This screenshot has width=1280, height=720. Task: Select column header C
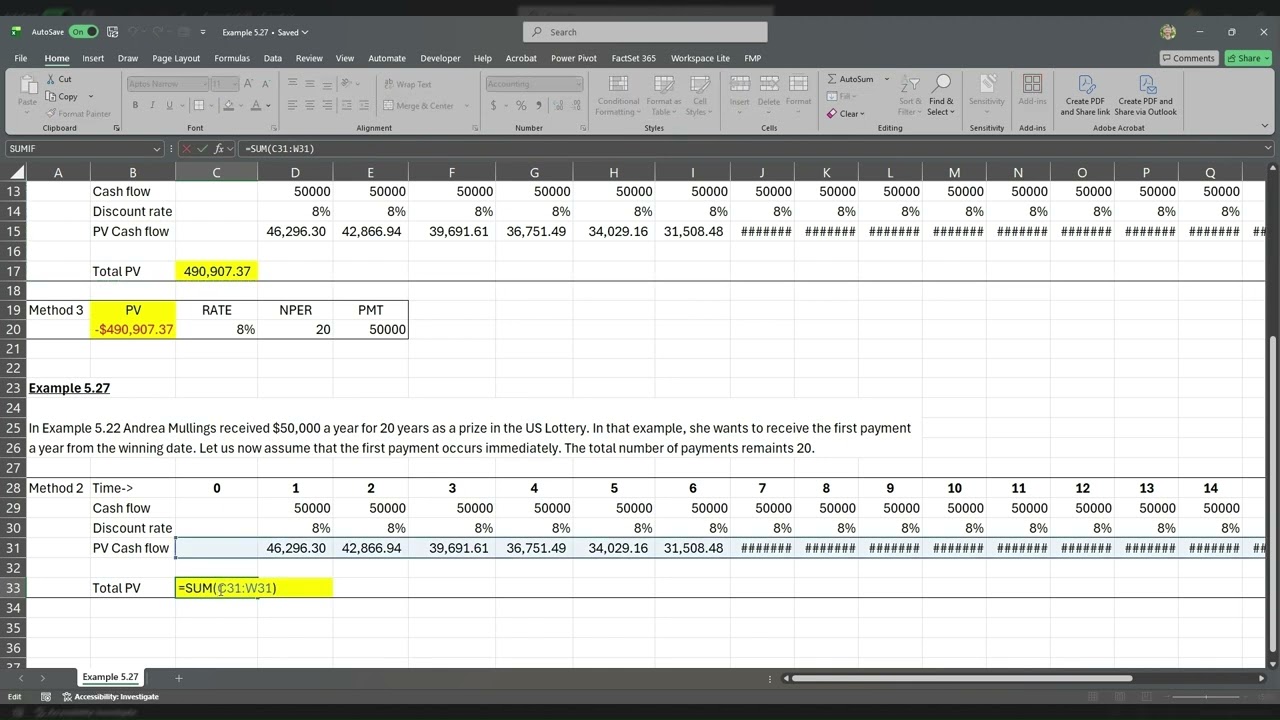tap(216, 173)
